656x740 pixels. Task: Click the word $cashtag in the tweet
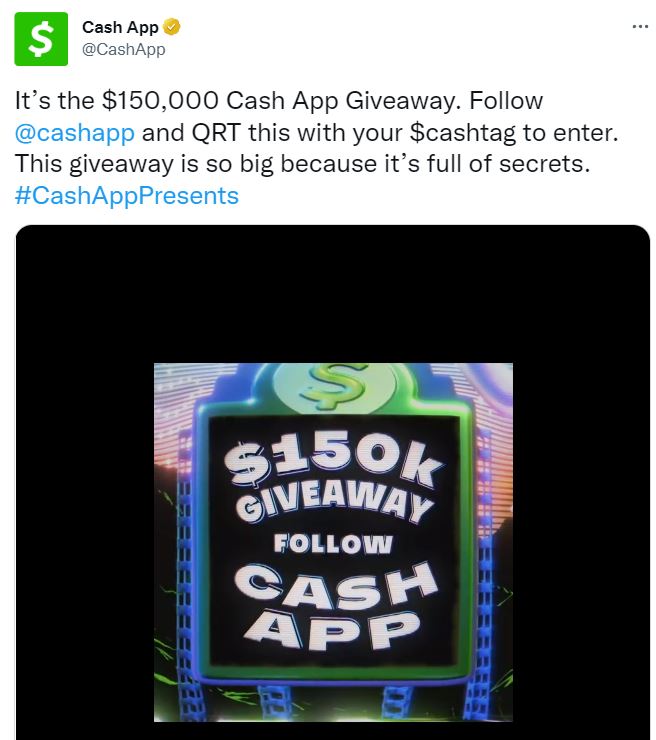coord(463,133)
